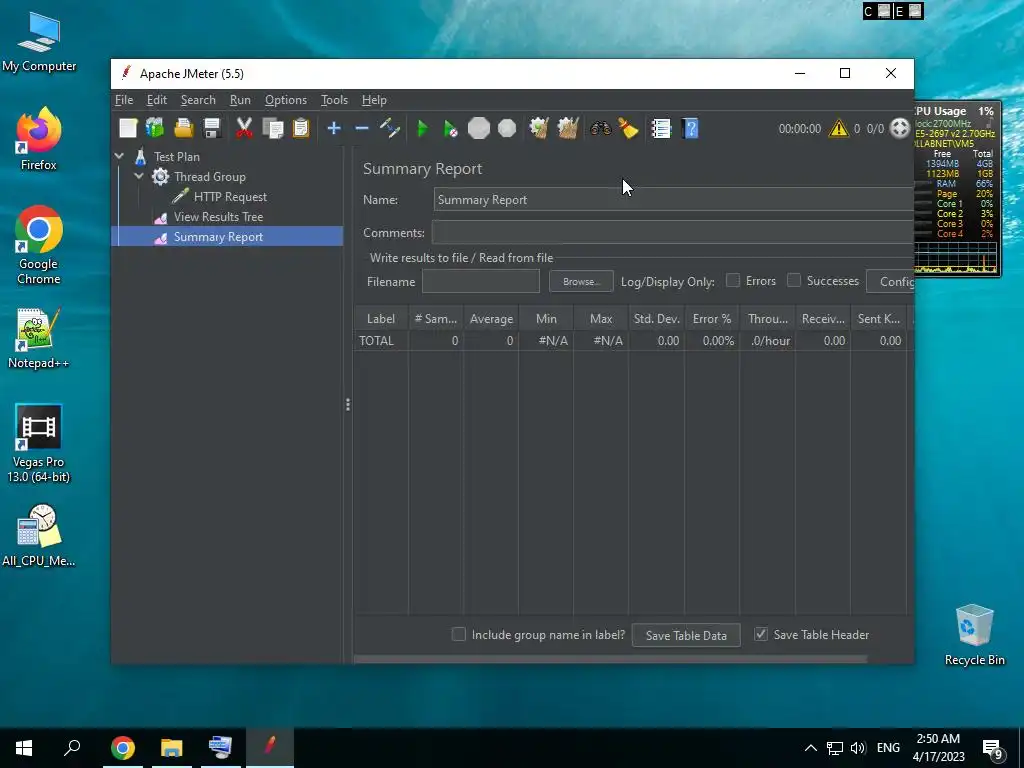Click the Comments input field
The width and height of the screenshot is (1024, 768).
pos(673,232)
